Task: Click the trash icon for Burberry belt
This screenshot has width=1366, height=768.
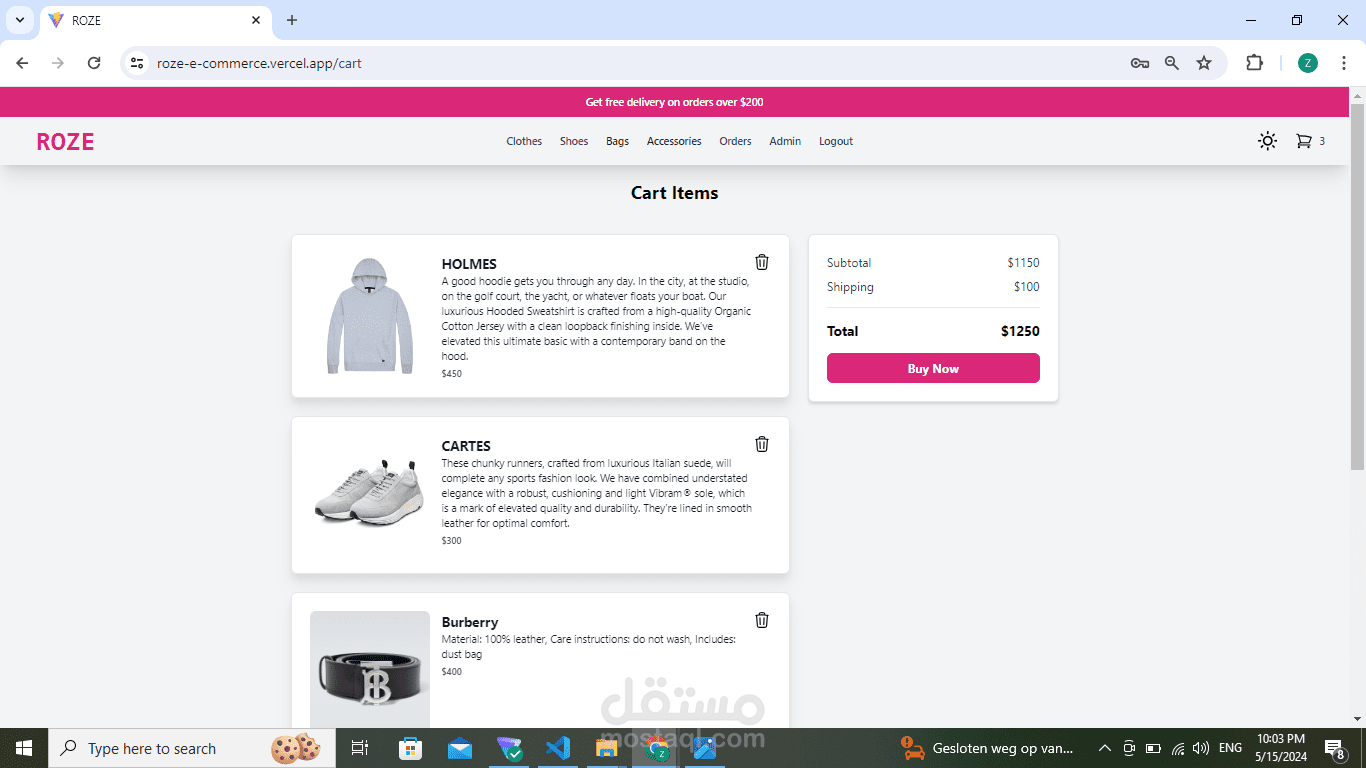Action: 762,620
